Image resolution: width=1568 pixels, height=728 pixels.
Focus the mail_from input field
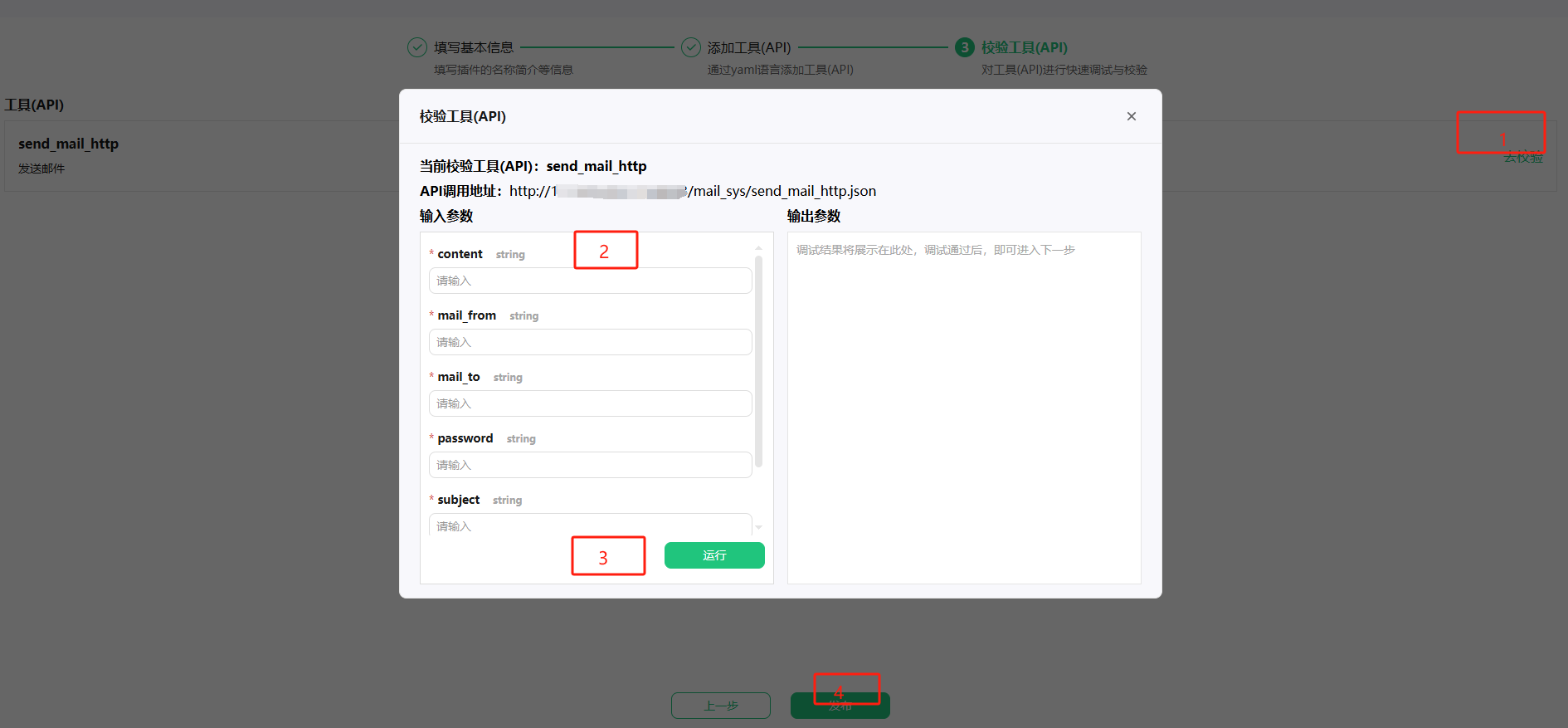[x=591, y=342]
